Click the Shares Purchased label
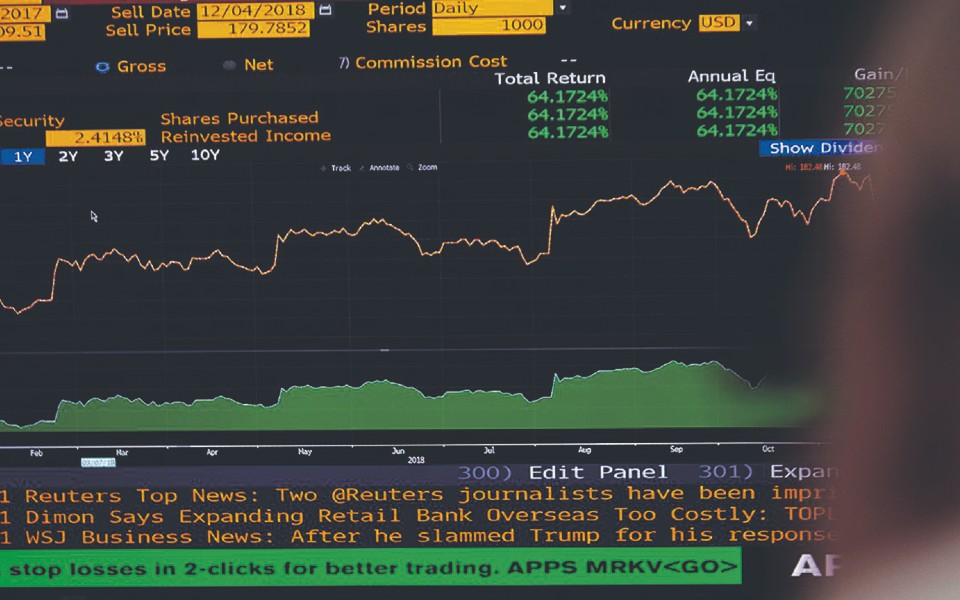The image size is (960, 600). click(239, 118)
